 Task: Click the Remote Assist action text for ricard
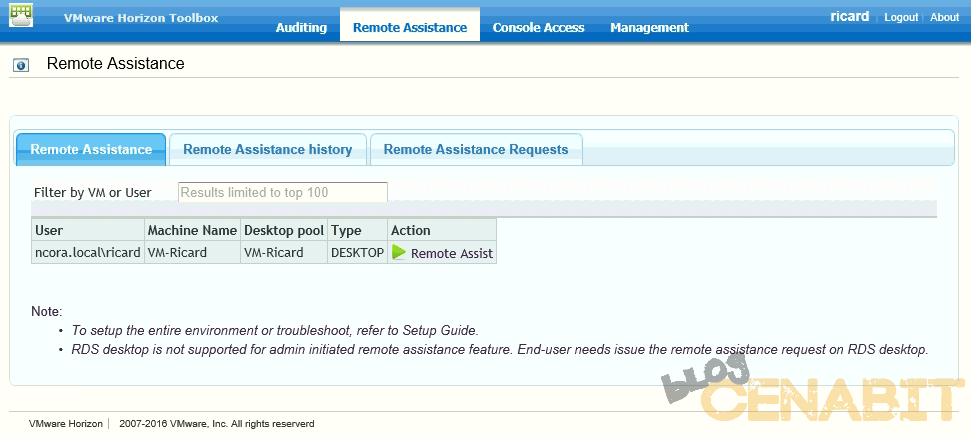coord(452,253)
